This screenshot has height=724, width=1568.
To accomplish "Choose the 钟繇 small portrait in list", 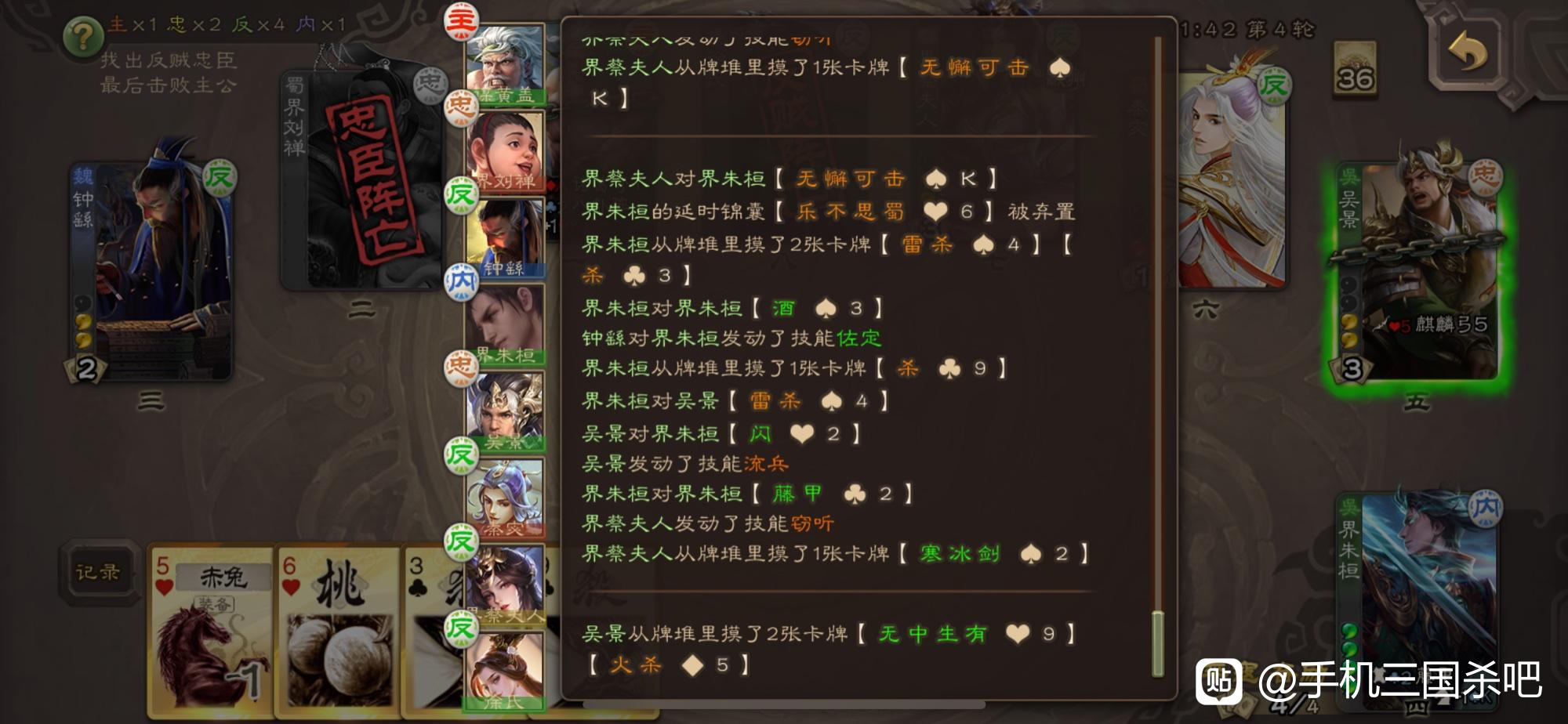I will (x=505, y=237).
